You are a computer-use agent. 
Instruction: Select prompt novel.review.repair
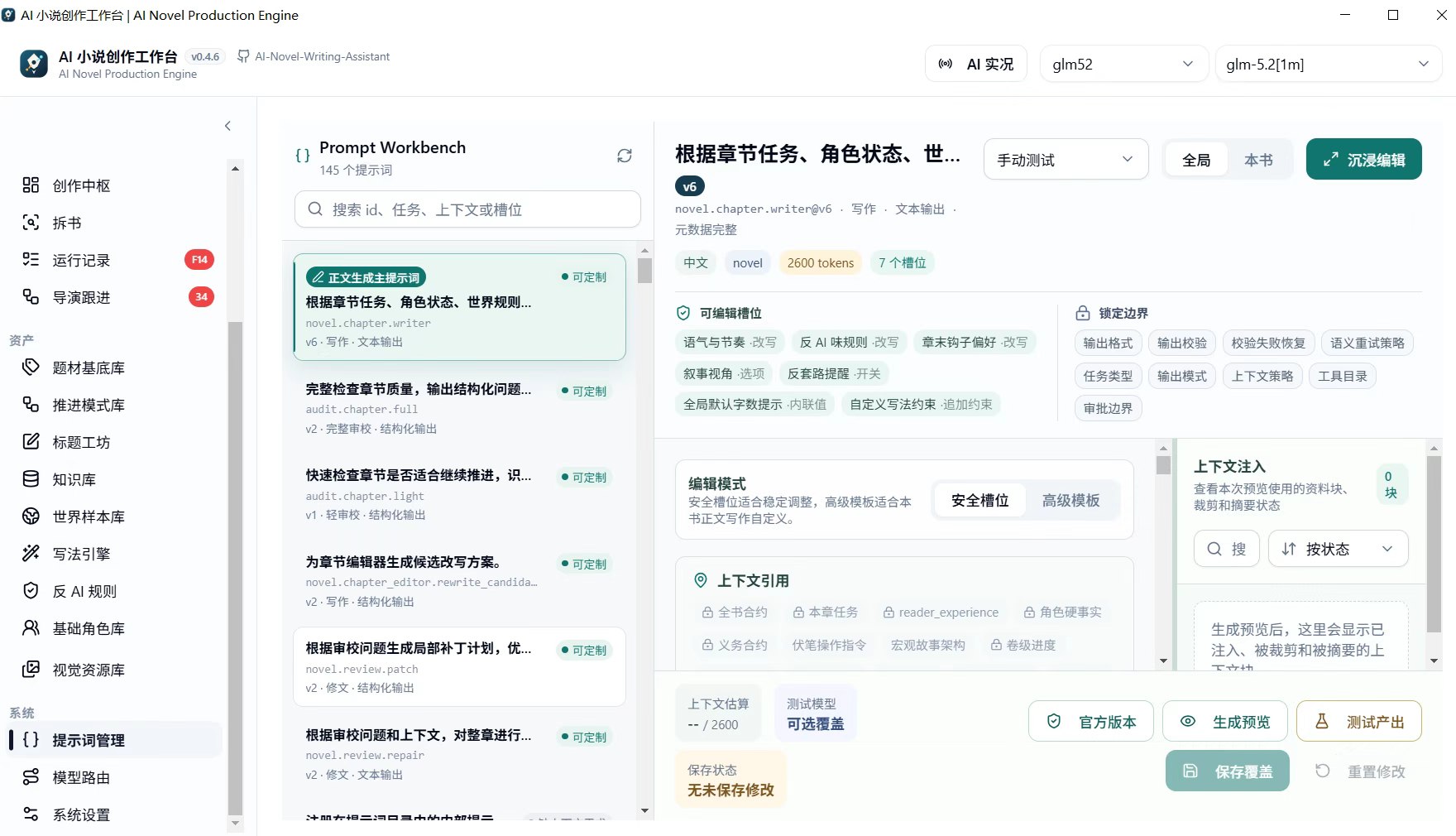[459, 754]
